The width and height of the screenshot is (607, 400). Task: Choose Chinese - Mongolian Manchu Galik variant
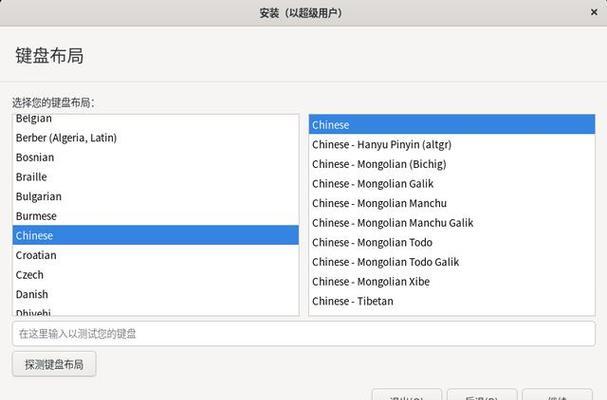452,223
